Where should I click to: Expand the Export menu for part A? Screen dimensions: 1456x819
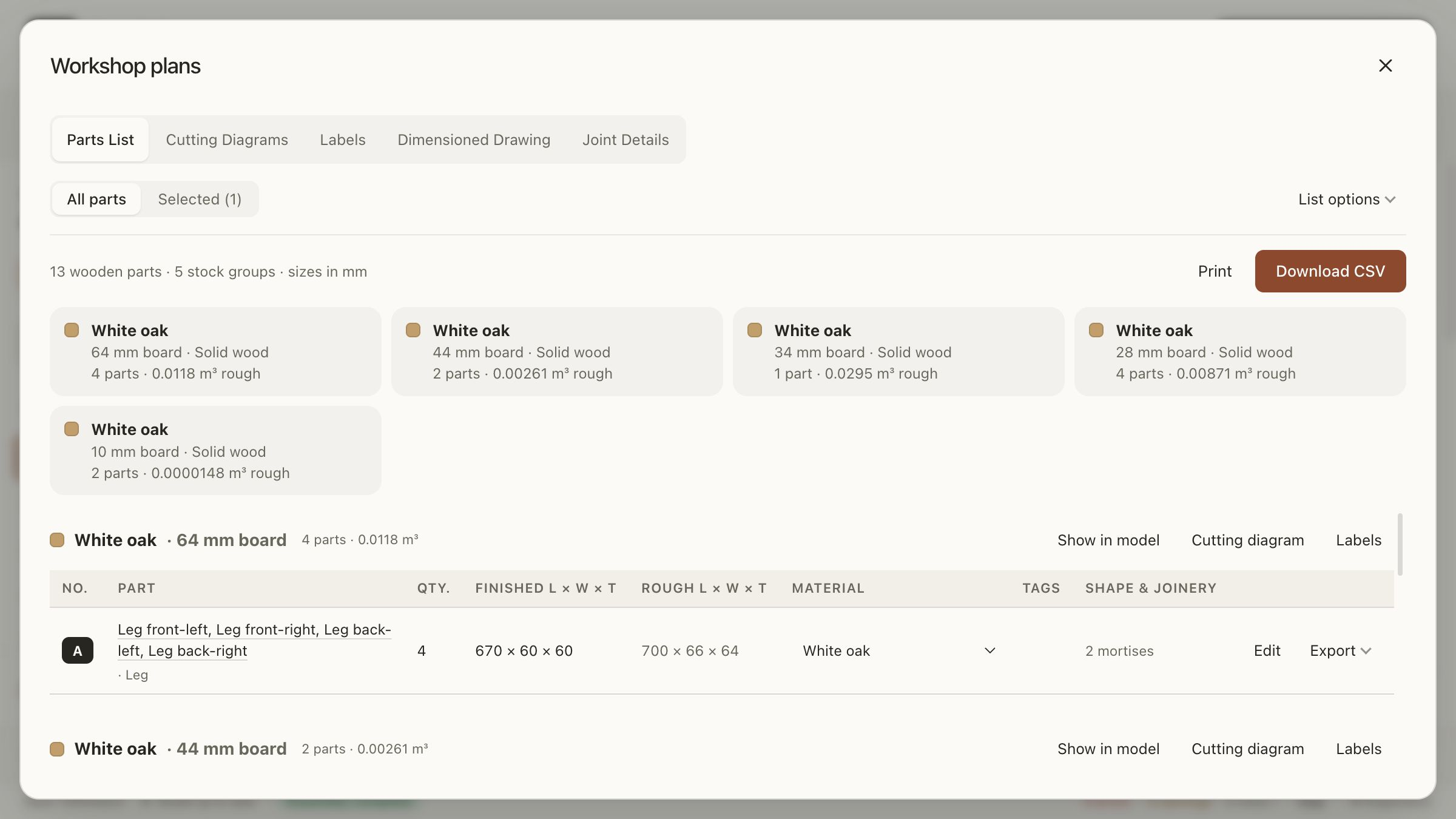coord(1340,650)
